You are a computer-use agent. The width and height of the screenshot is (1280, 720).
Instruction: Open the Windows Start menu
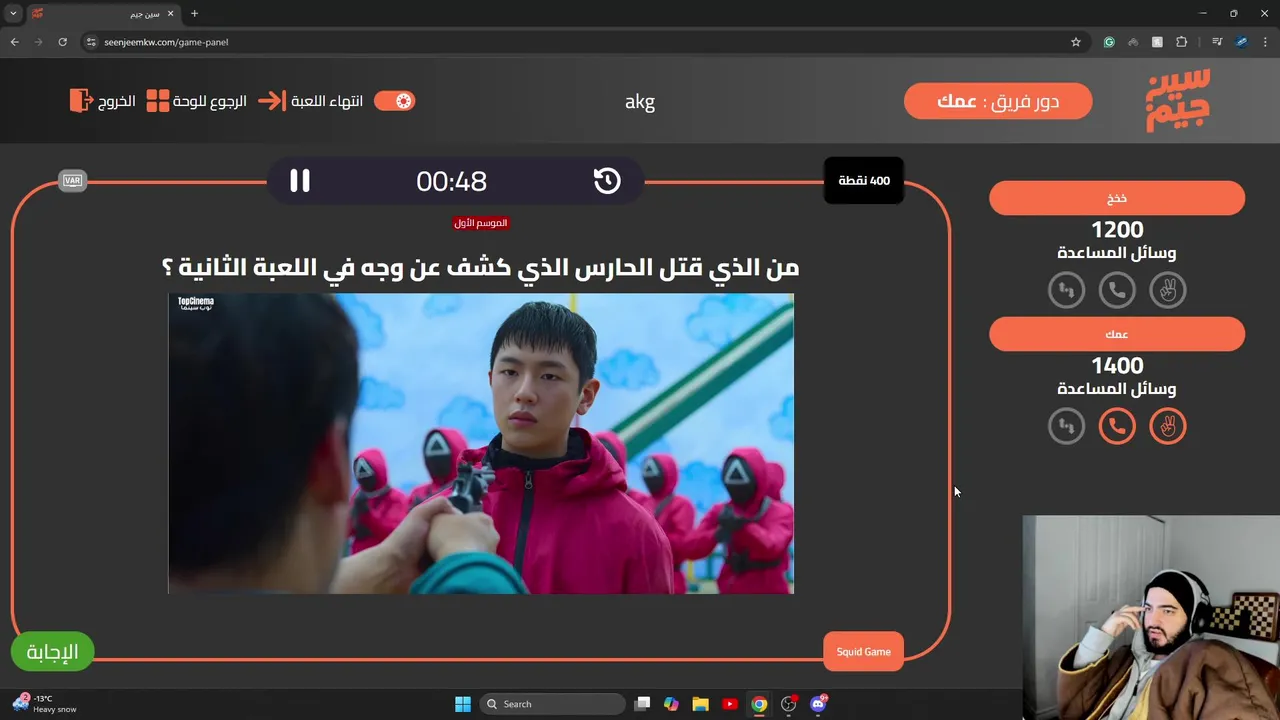click(x=463, y=704)
